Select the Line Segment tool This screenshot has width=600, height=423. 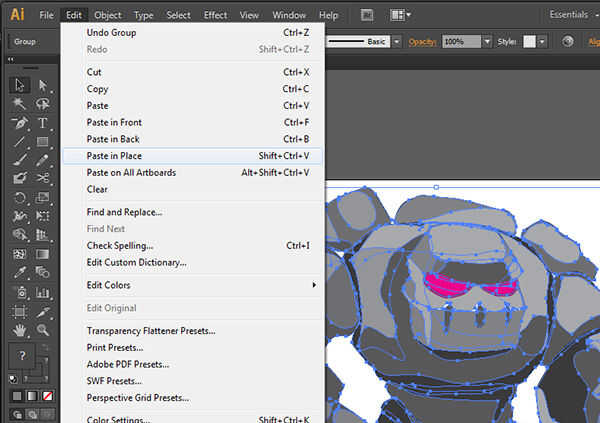[x=19, y=141]
